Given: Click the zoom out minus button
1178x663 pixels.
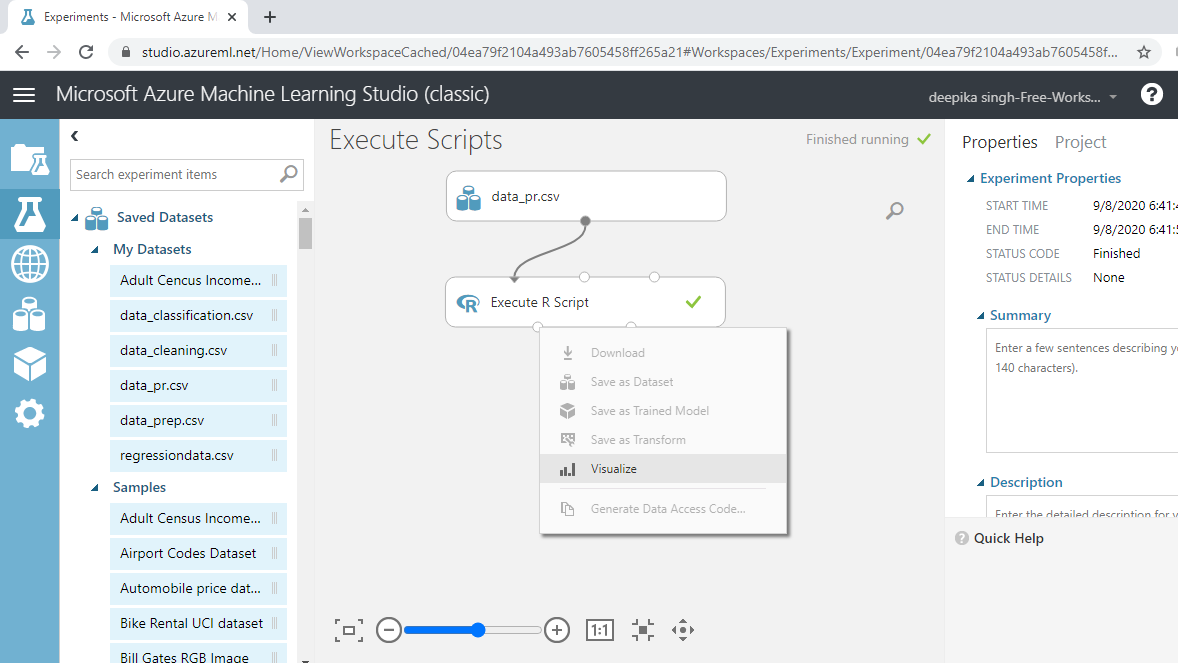Looking at the screenshot, I should (388, 630).
